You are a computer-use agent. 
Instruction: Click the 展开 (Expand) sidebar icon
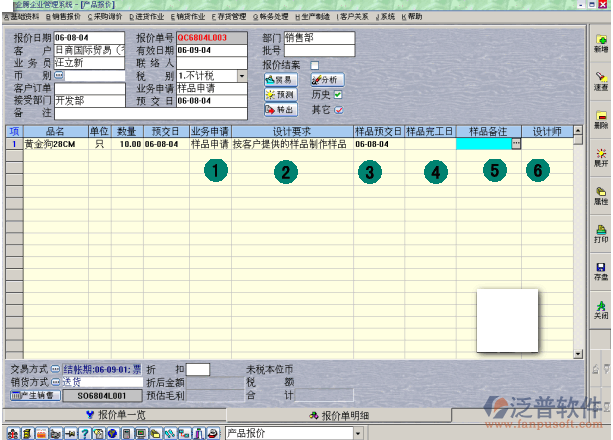pos(600,156)
